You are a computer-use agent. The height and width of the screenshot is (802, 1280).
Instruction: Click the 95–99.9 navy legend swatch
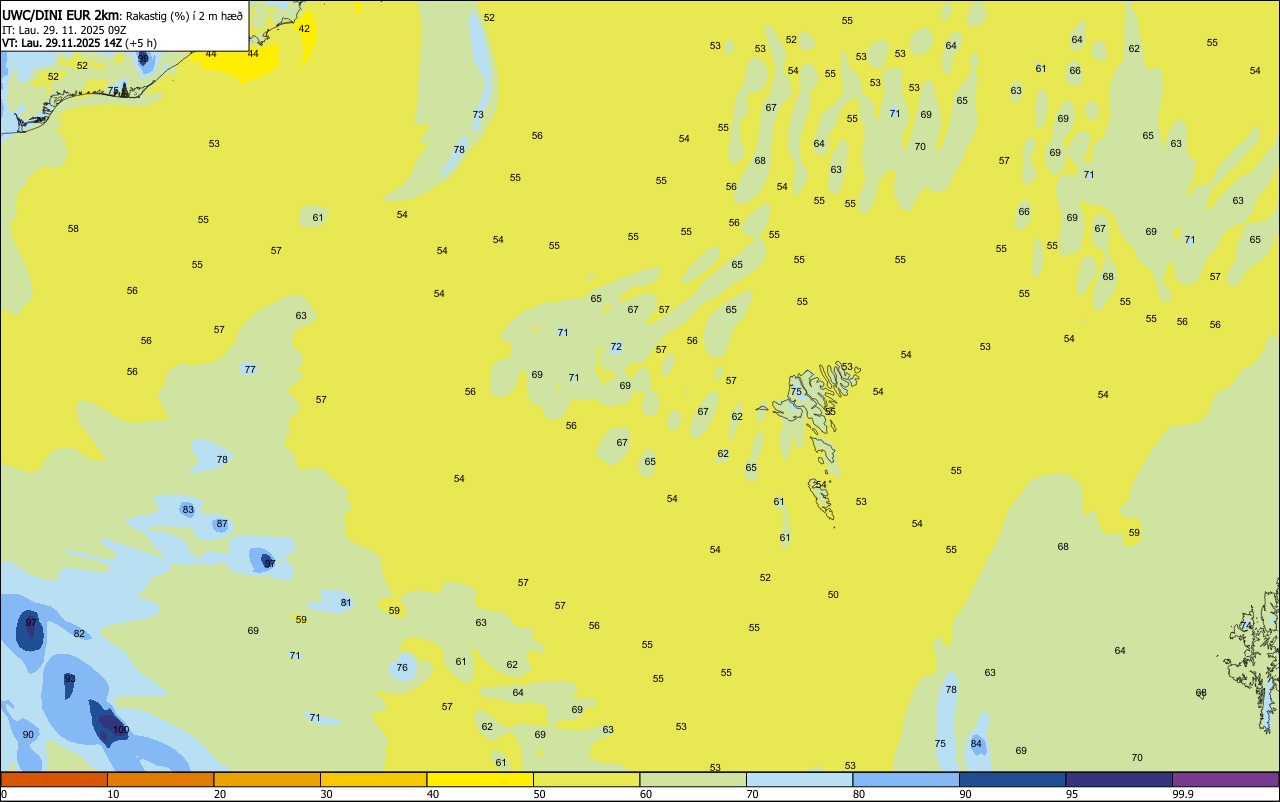click(x=1119, y=779)
